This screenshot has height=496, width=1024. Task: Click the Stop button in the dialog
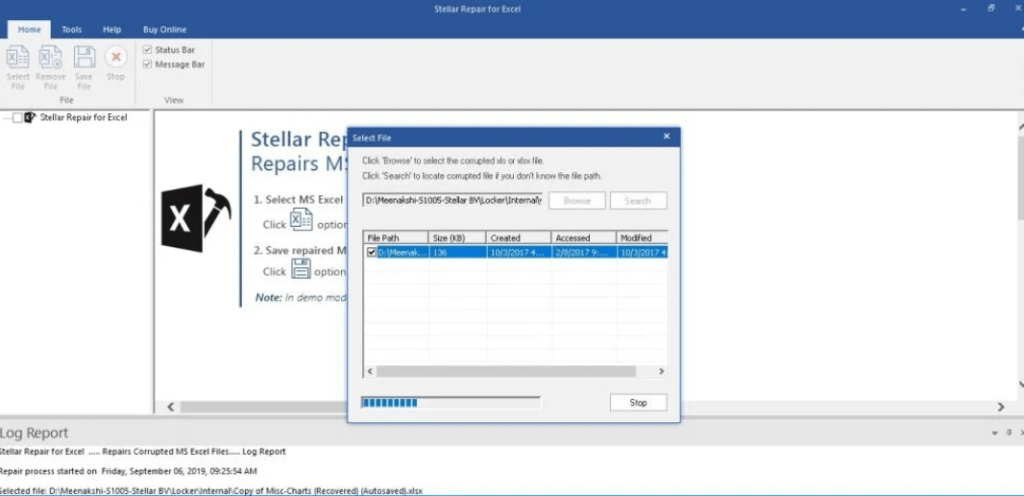pos(638,403)
